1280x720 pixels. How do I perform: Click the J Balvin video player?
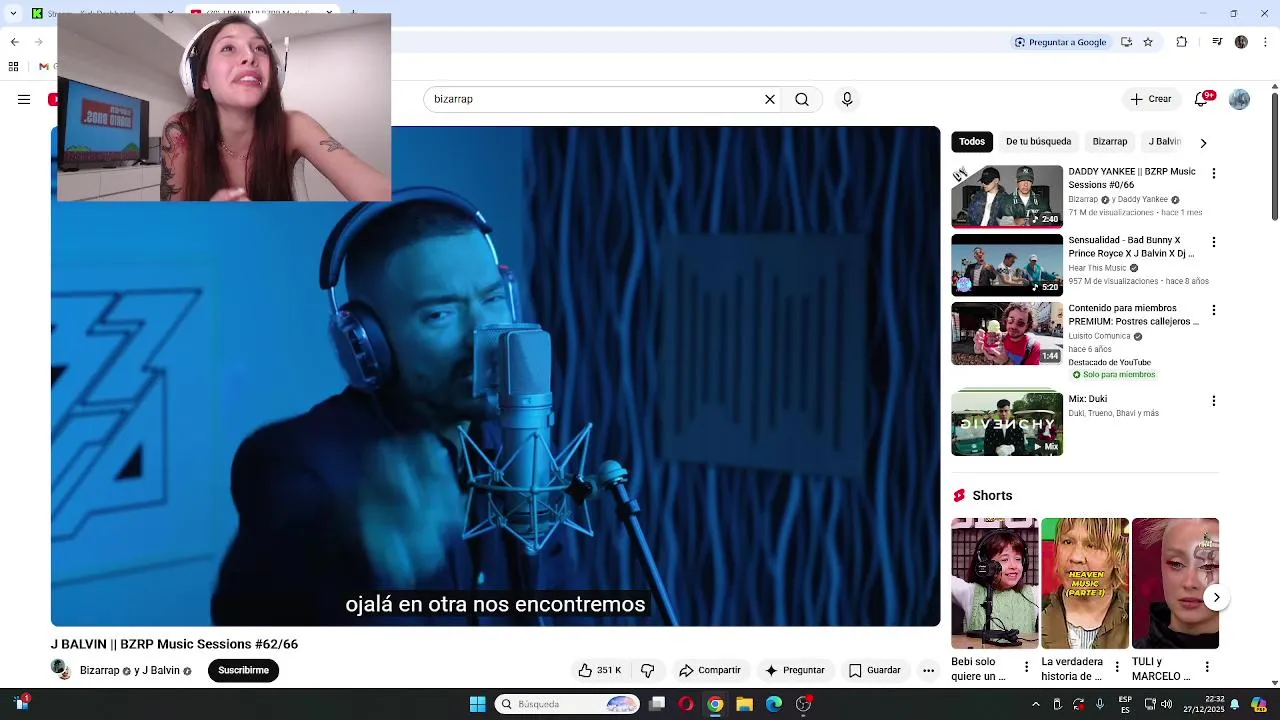[x=495, y=376]
